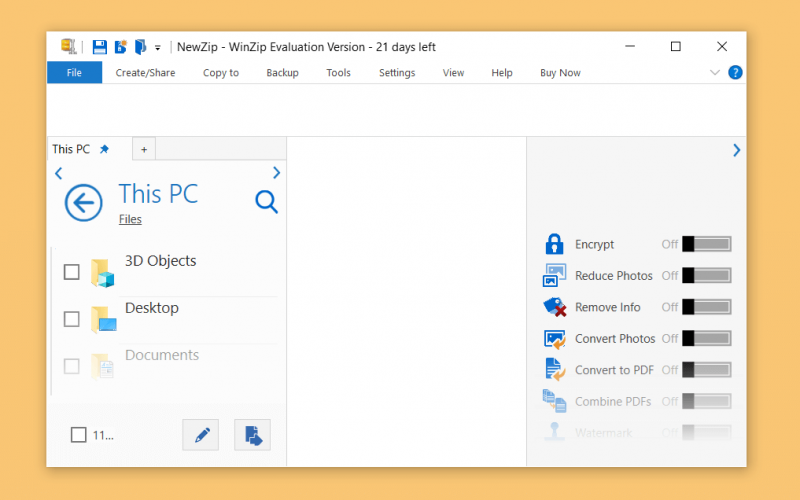Add a new tab with the plus button

[144, 149]
